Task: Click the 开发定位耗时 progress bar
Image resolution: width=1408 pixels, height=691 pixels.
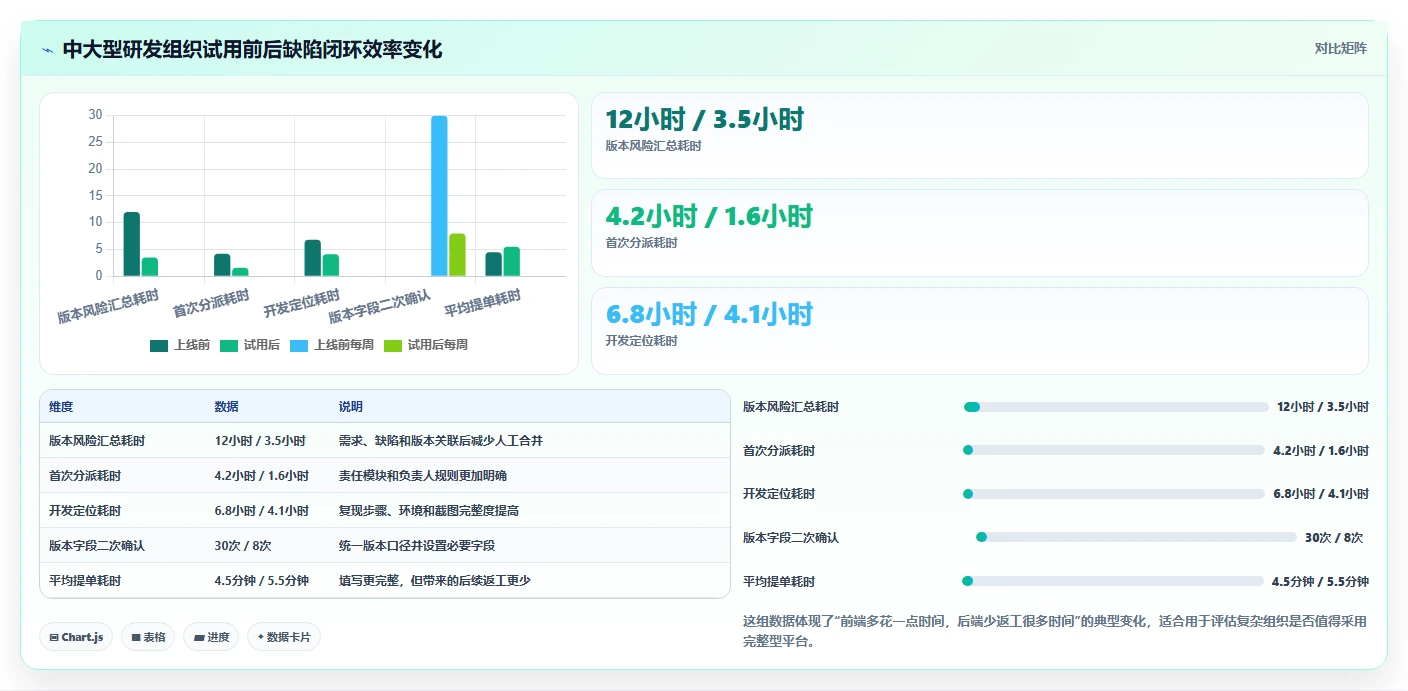Action: point(1113,494)
